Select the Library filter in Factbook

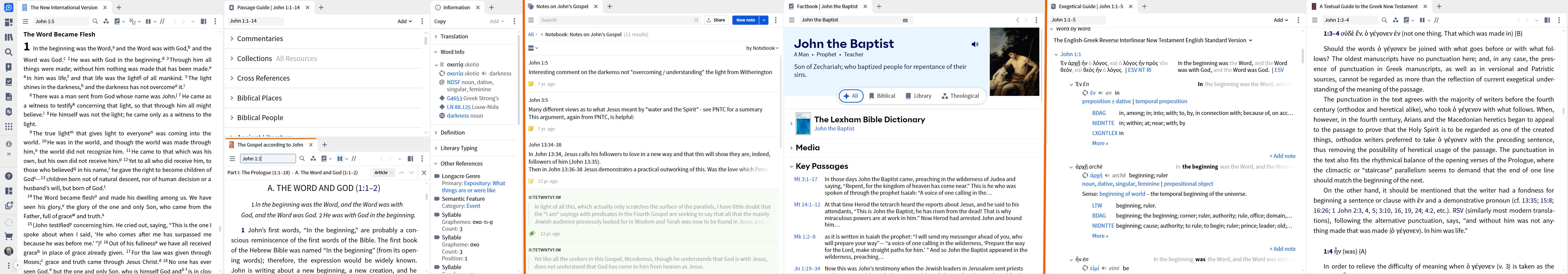[918, 96]
